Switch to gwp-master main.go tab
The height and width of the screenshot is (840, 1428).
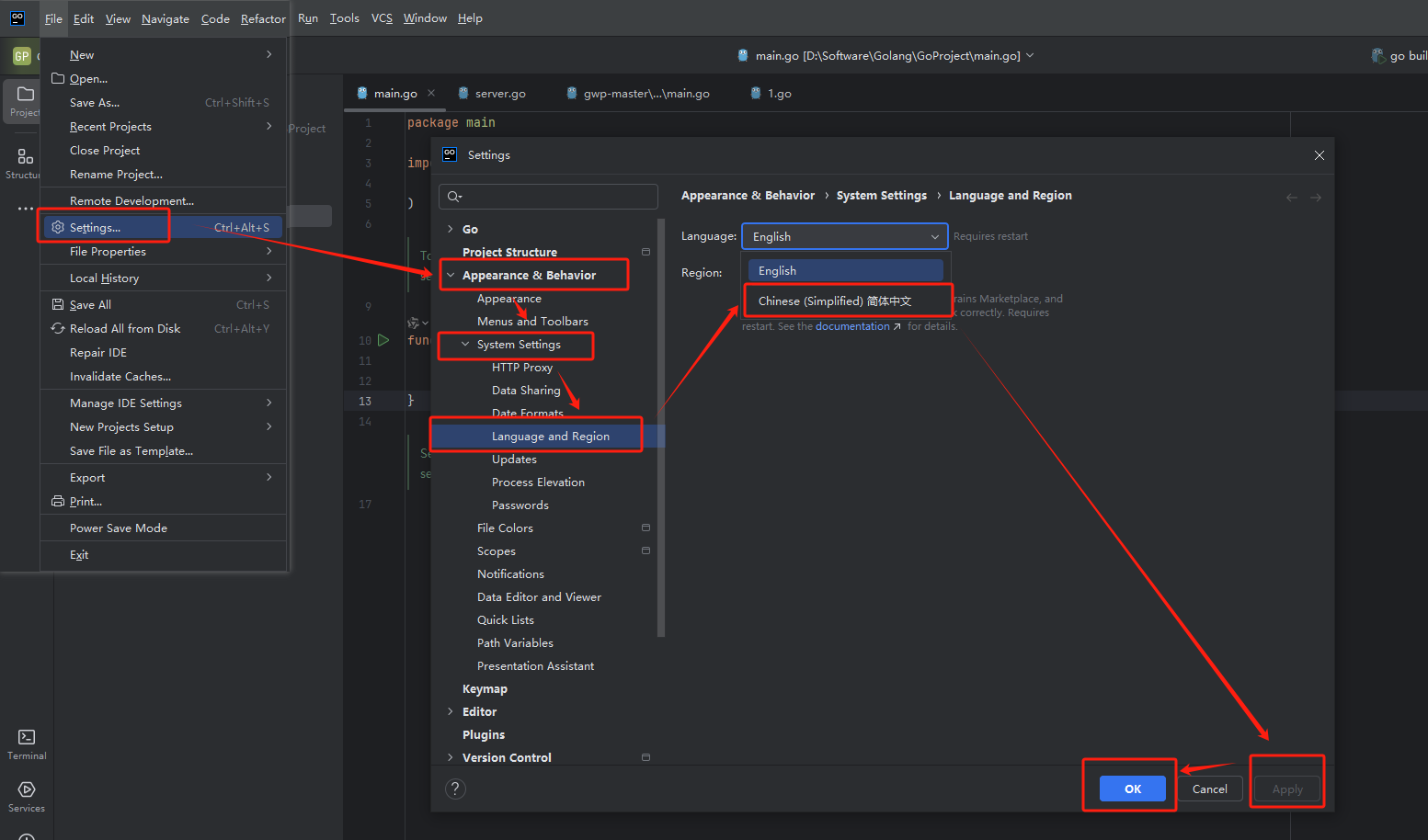[x=638, y=93]
